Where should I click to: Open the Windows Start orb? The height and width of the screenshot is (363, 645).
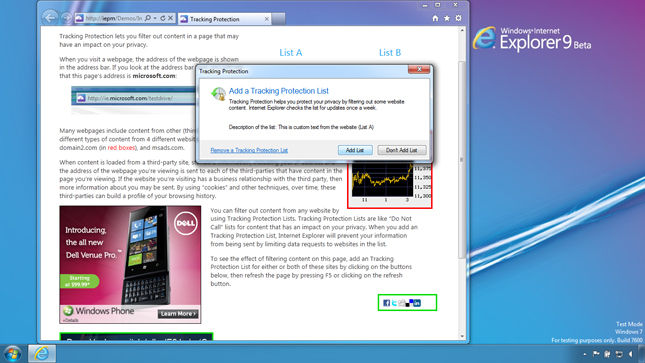coord(12,354)
